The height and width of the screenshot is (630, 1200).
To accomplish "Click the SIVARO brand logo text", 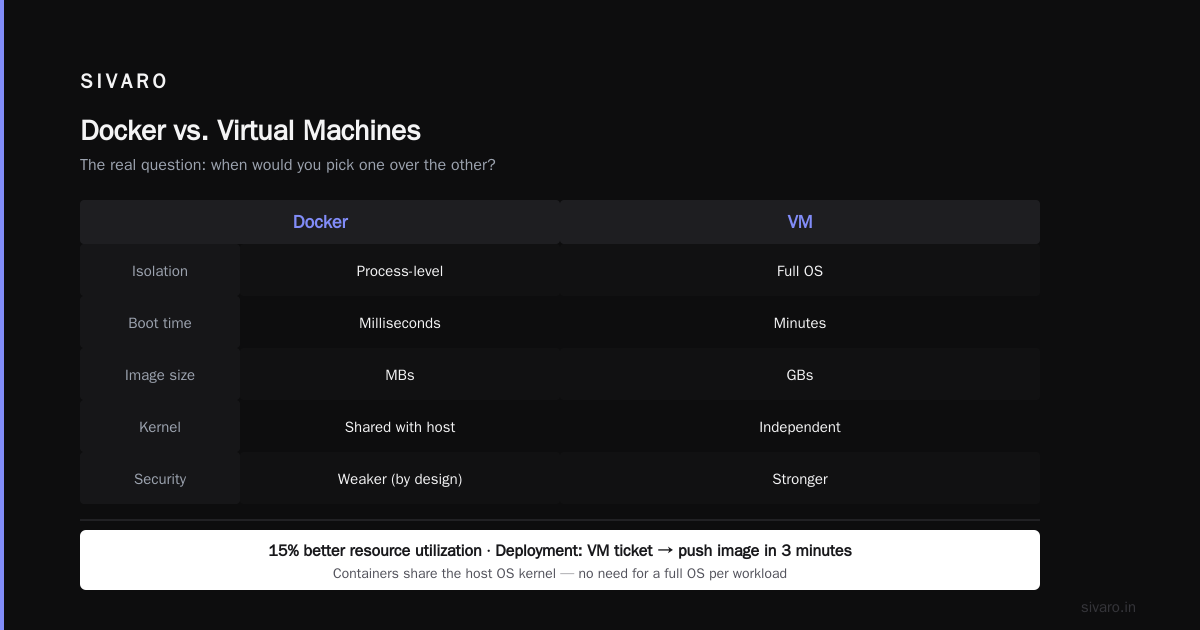I will click(124, 82).
